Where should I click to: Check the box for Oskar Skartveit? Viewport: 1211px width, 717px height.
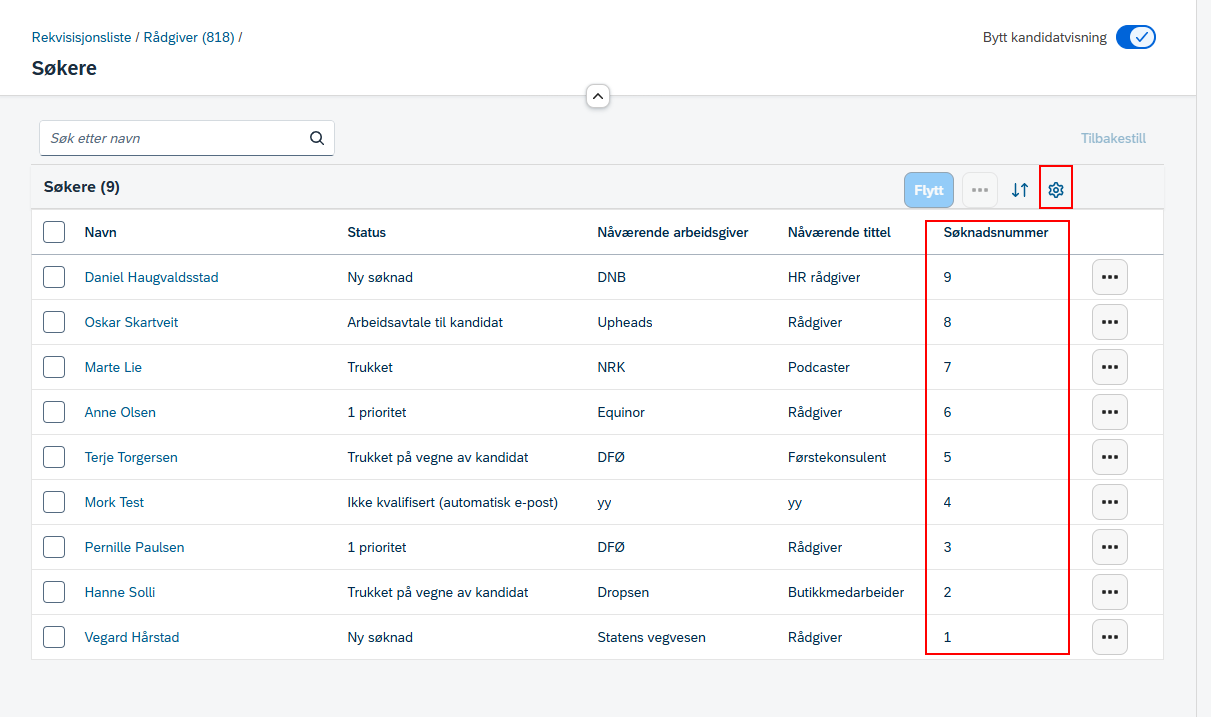click(54, 322)
